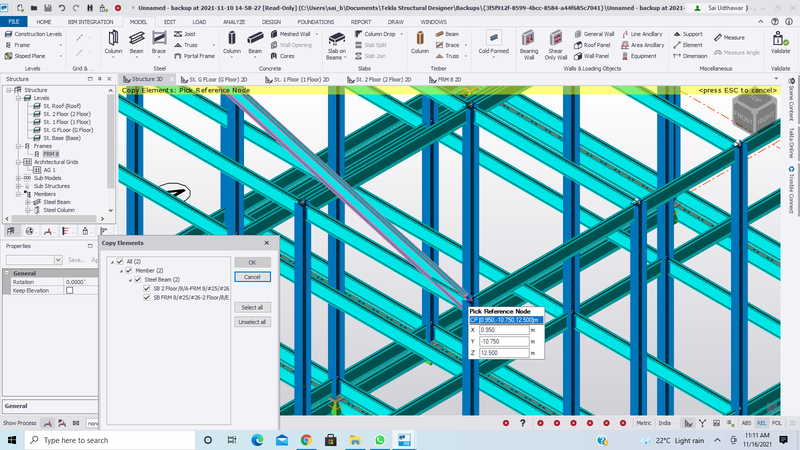The image size is (800, 450).
Task: Open the FILE menu
Action: tap(14, 22)
